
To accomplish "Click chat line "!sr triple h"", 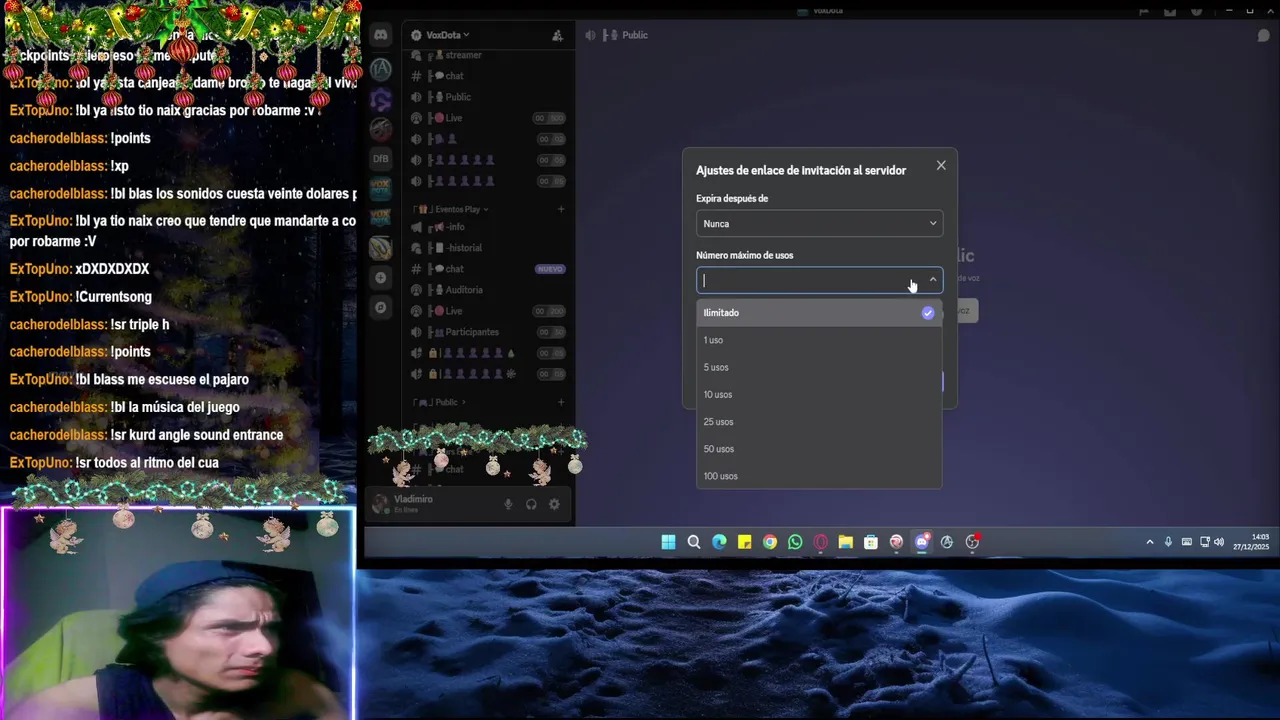I will point(140,325).
